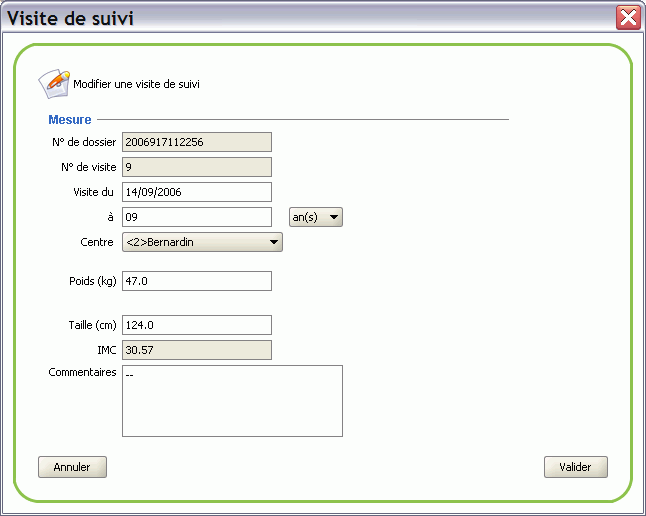646x516 pixels.
Task: Click the Annuler button
Action: [73, 467]
